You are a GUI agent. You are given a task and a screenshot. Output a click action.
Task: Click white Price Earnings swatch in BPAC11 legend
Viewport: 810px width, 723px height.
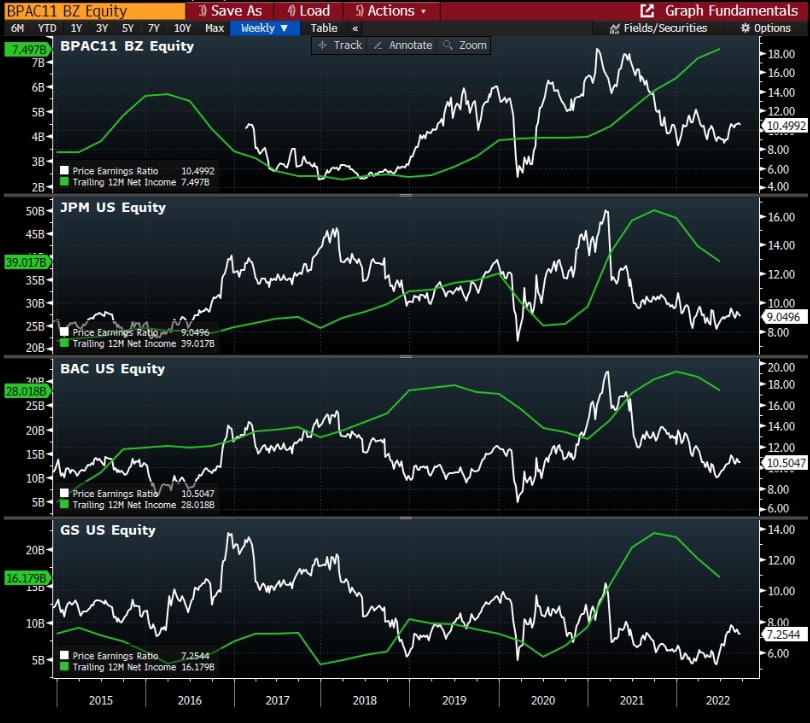coord(65,170)
